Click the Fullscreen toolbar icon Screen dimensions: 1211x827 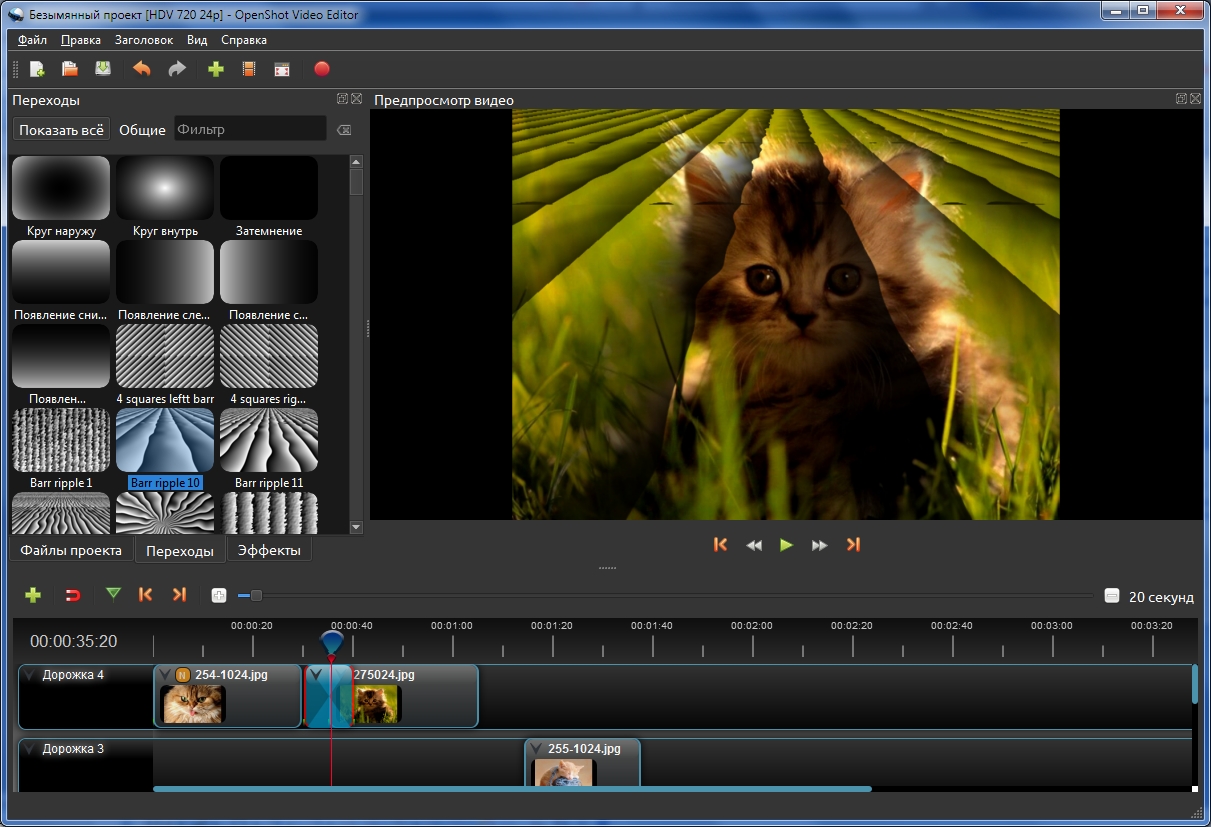[282, 69]
